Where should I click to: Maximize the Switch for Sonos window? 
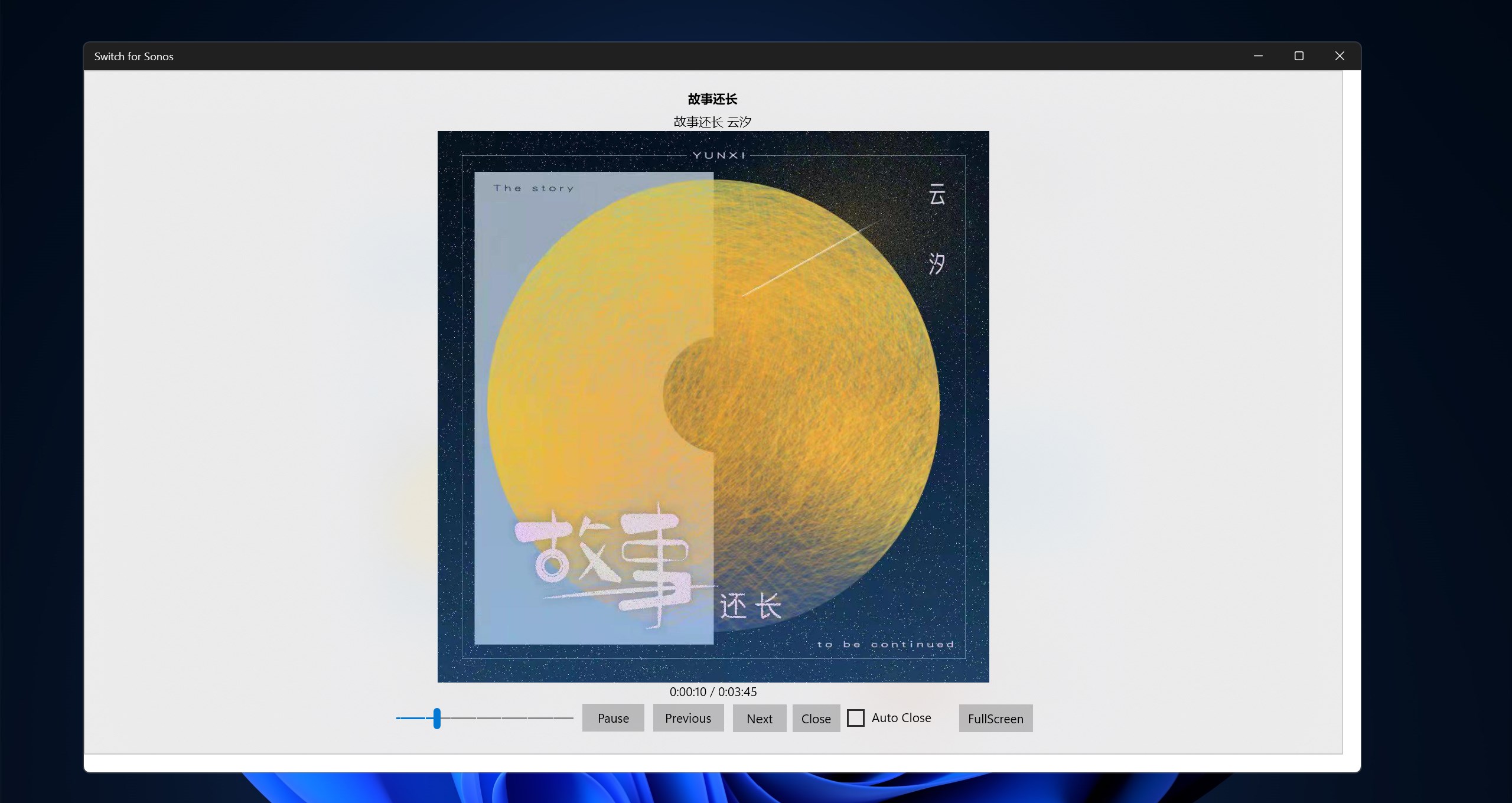pyautogui.click(x=1299, y=56)
